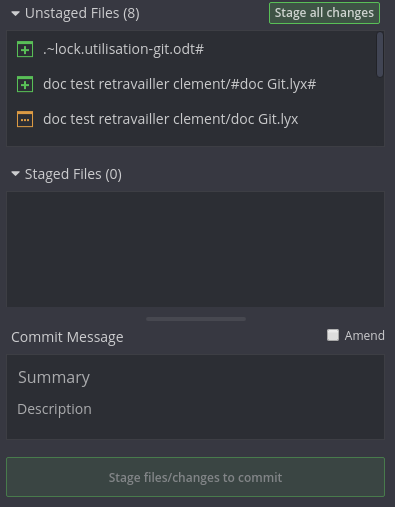The height and width of the screenshot is (507, 395).
Task: Select the modified doc Git.lyx file entry
Action: pos(192,119)
